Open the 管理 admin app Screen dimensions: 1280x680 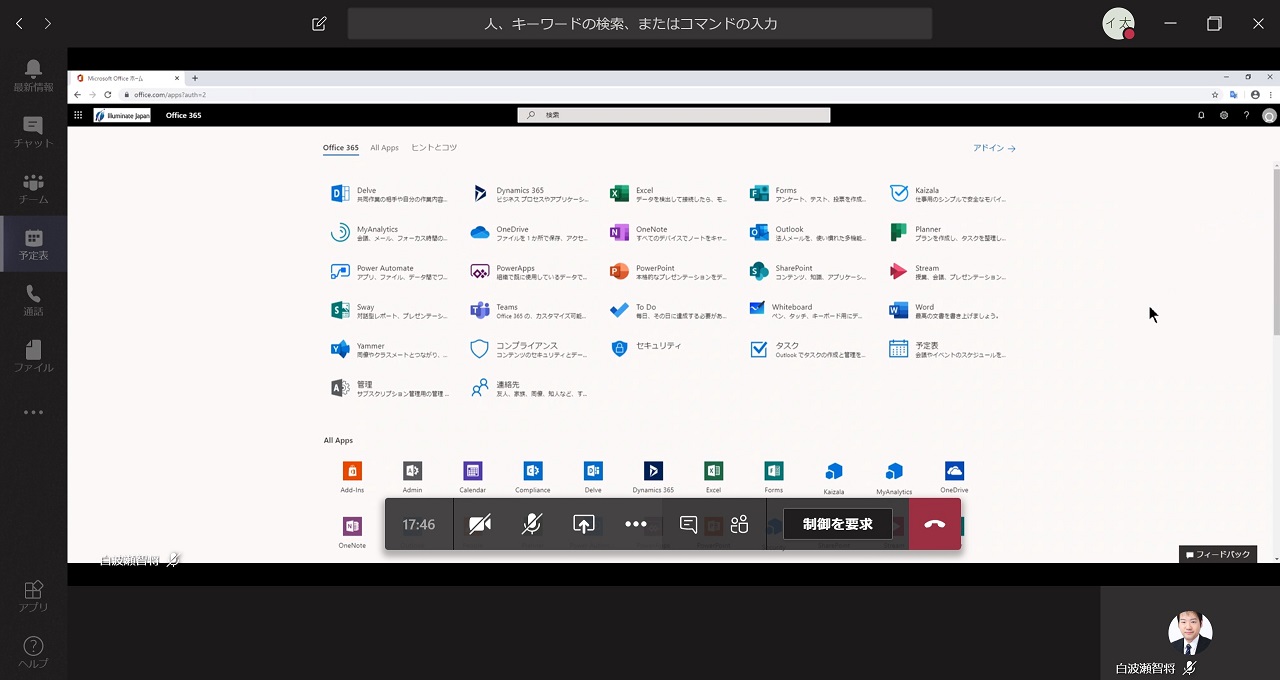coord(388,389)
